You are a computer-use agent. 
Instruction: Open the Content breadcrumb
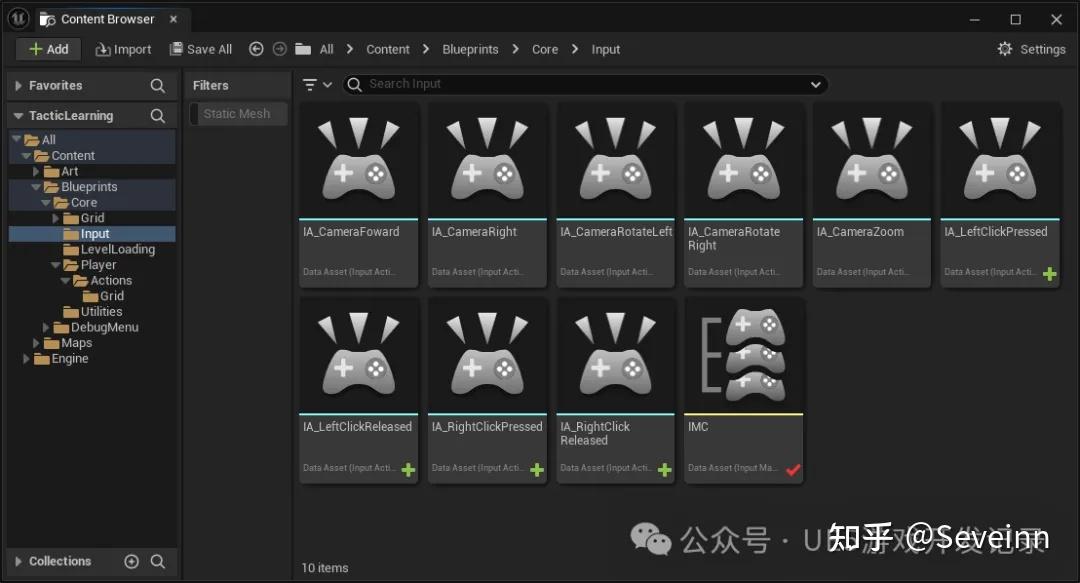(x=388, y=49)
